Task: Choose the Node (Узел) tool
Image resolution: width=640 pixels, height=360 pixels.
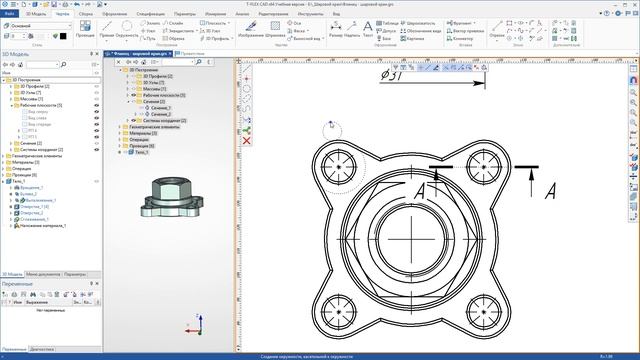Action: [148, 31]
